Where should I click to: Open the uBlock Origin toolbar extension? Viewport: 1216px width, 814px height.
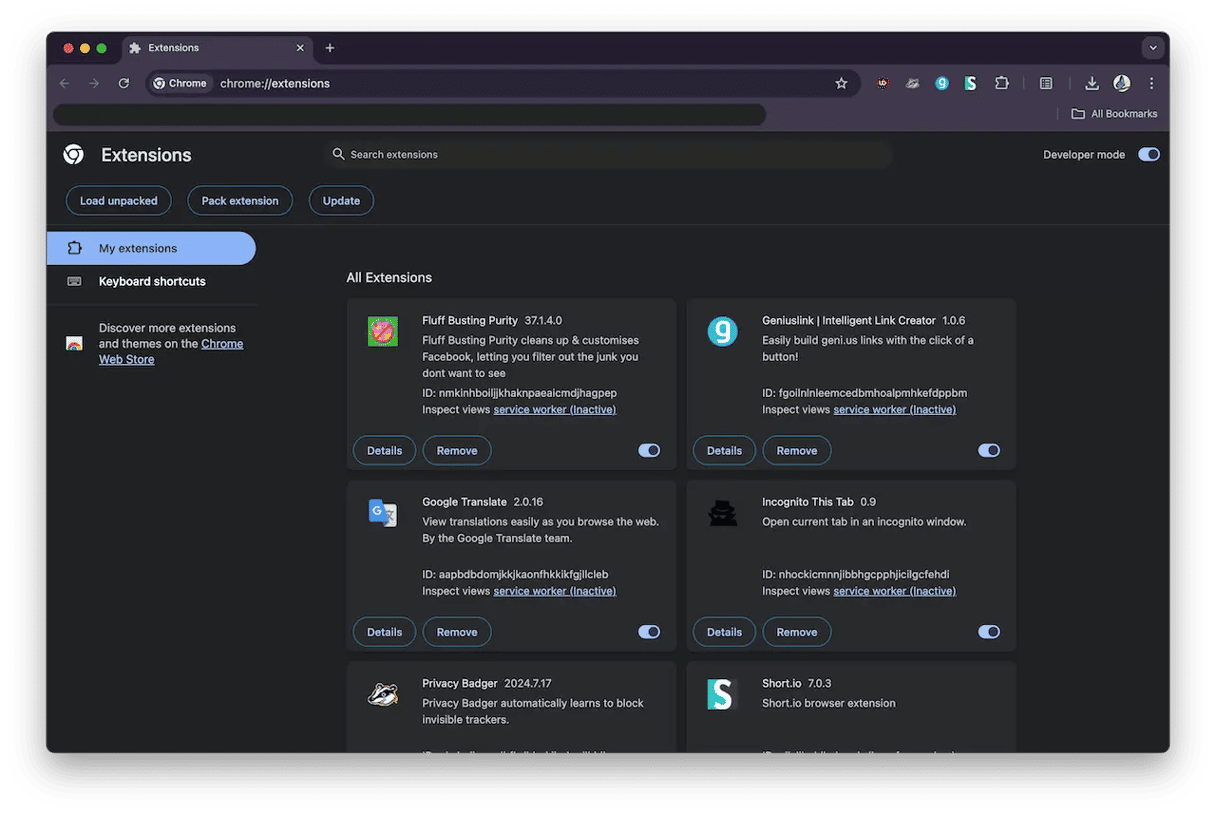(x=882, y=84)
